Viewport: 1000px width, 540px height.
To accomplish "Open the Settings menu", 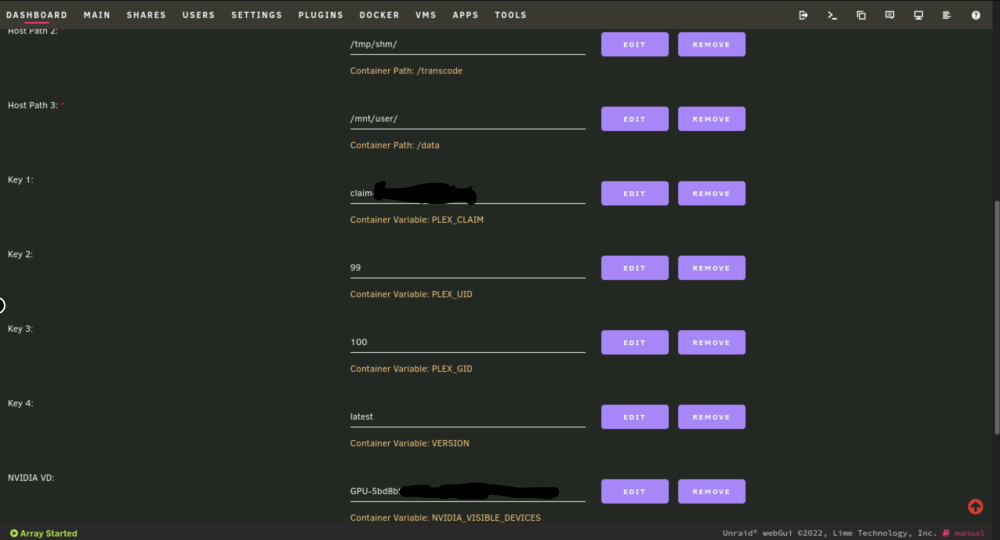I will 256,15.
